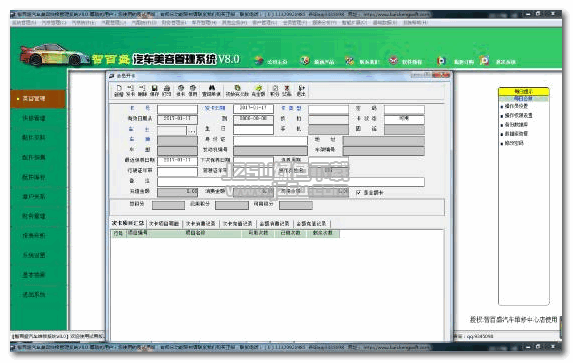Click the New (新增) document toolbar icon
Image resolution: width=573 pixels, height=363 pixels.
119,90
